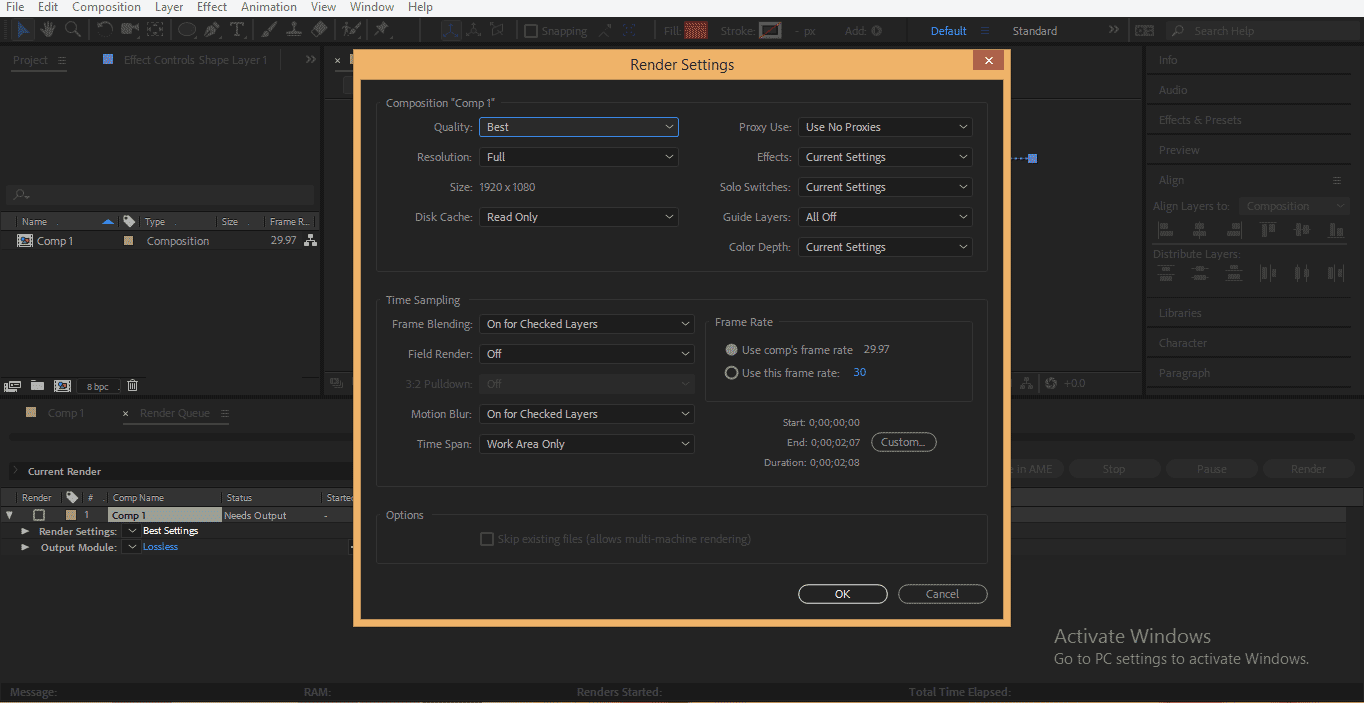Viewport: 1364px width, 703px height.
Task: Click the Search Help field
Action: 1267,31
